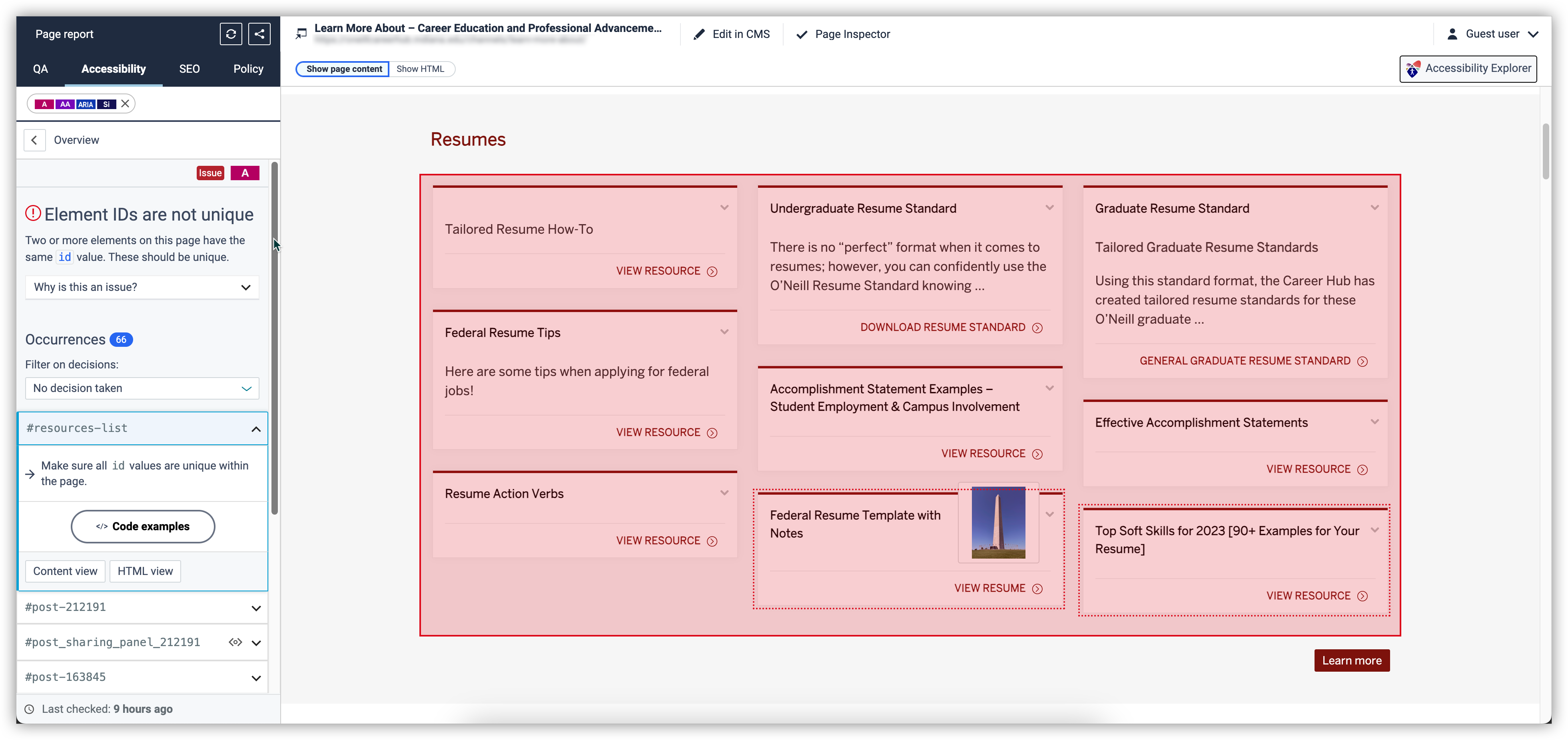Open the 'No decision taken' filter dropdown

[x=142, y=388]
